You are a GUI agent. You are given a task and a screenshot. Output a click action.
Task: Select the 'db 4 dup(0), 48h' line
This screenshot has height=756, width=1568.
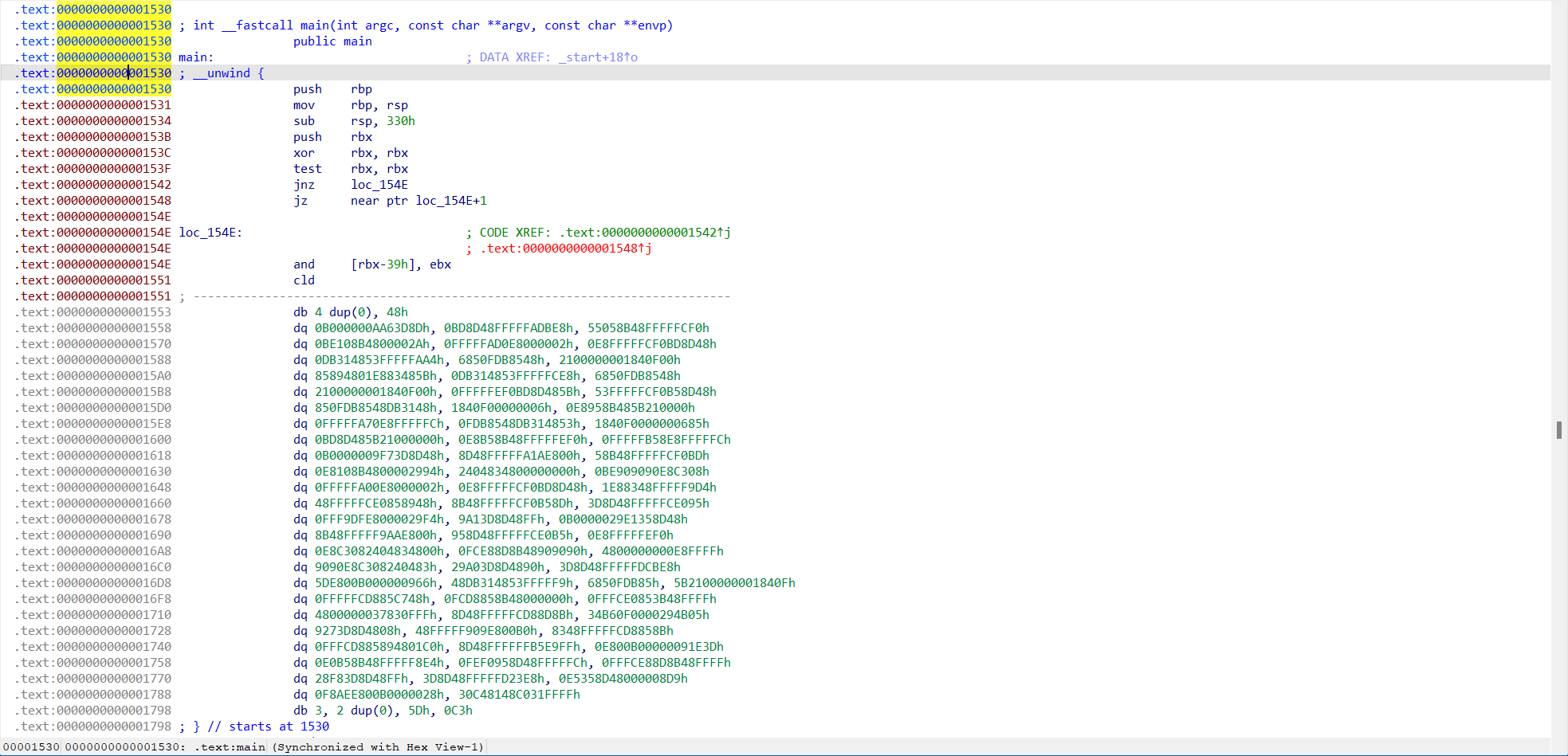pyautogui.click(x=351, y=312)
